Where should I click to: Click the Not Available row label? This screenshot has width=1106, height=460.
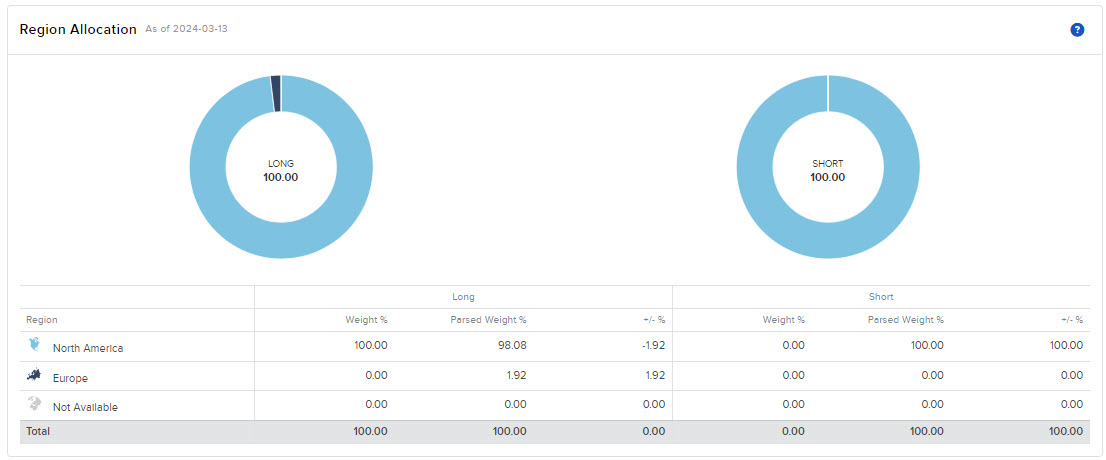[85, 407]
